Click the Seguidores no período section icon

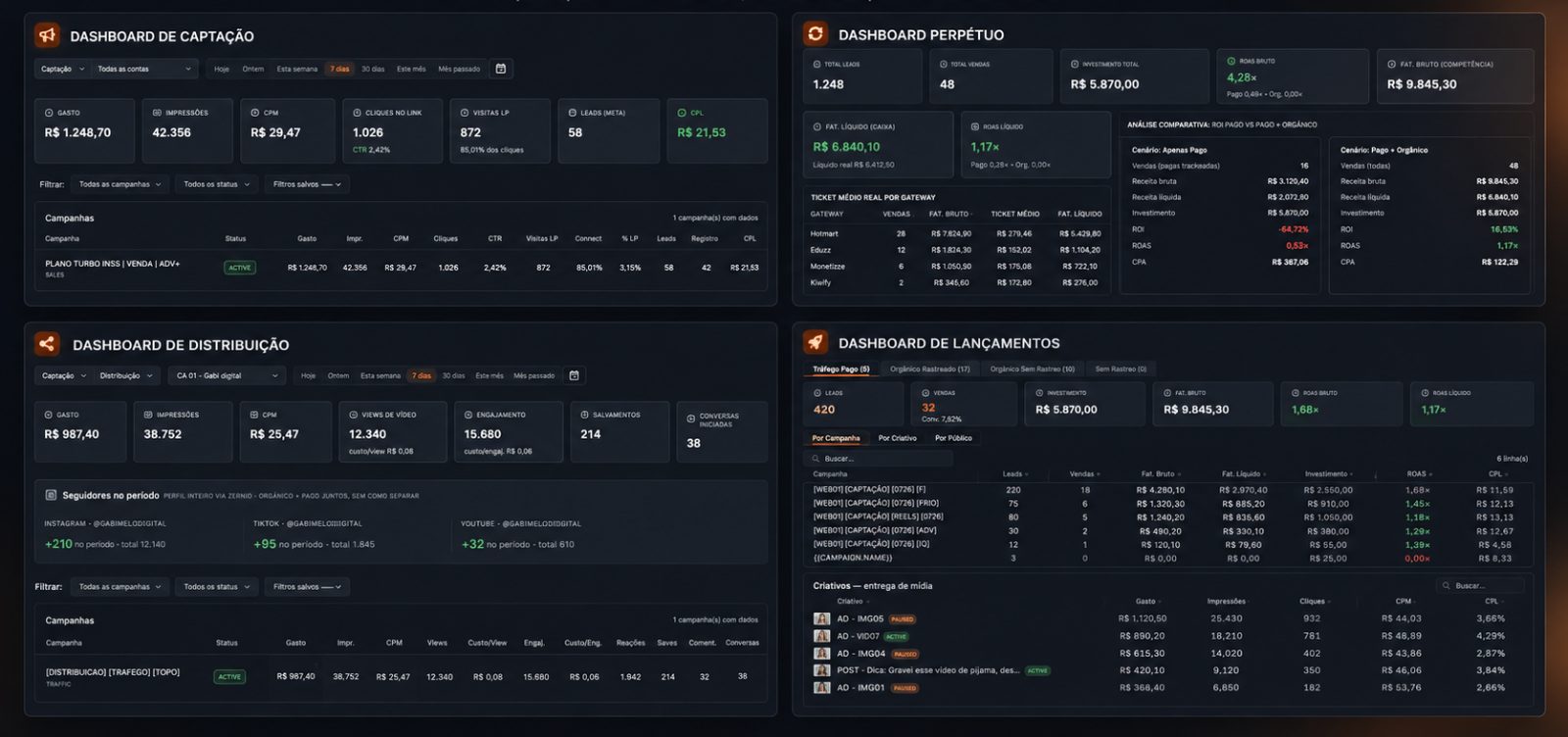point(51,495)
